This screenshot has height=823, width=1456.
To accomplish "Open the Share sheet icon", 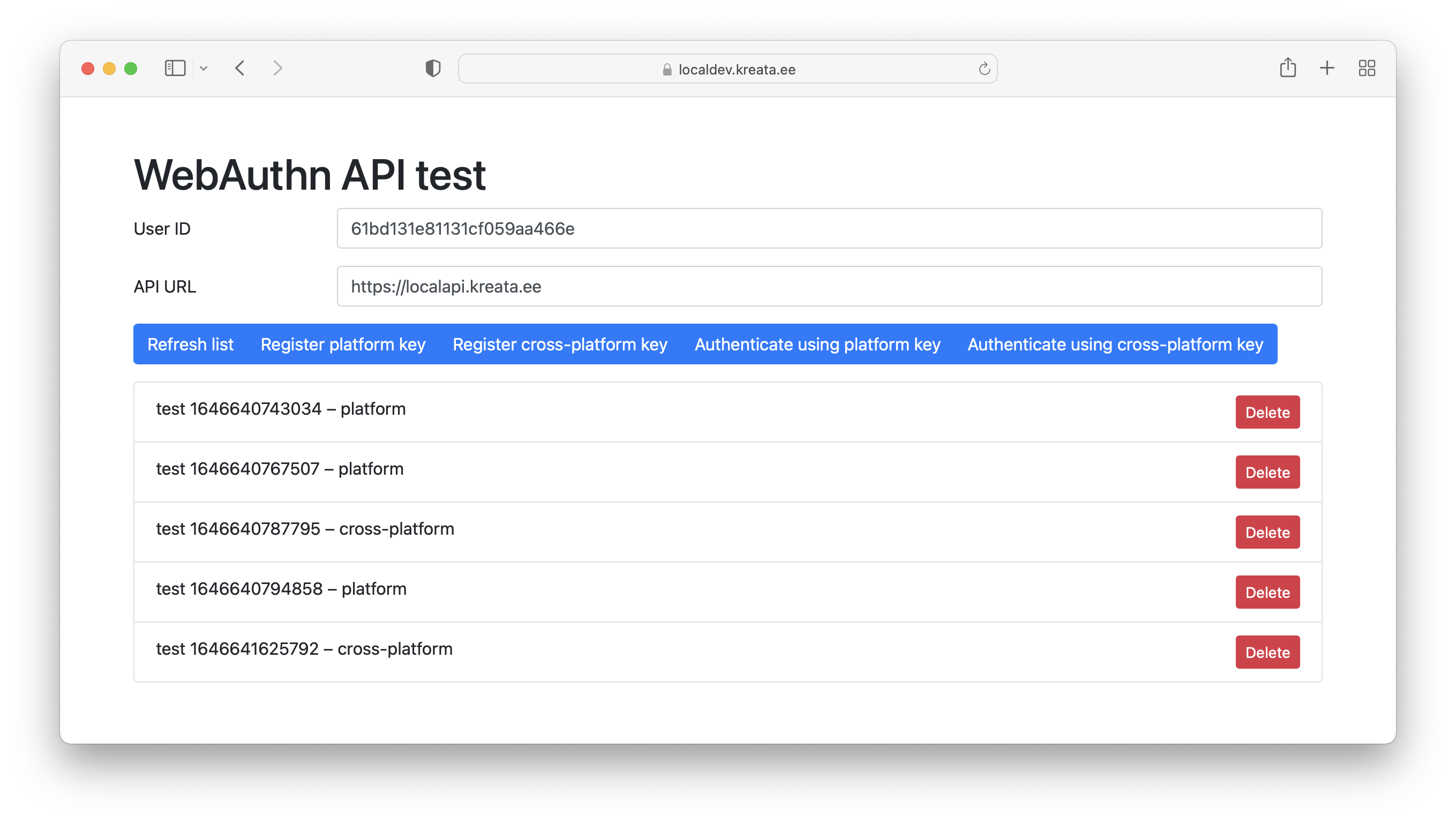I will pos(1288,68).
